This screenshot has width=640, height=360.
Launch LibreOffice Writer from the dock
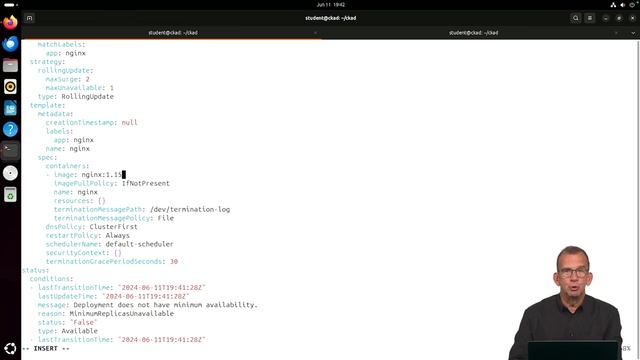click(x=10, y=108)
